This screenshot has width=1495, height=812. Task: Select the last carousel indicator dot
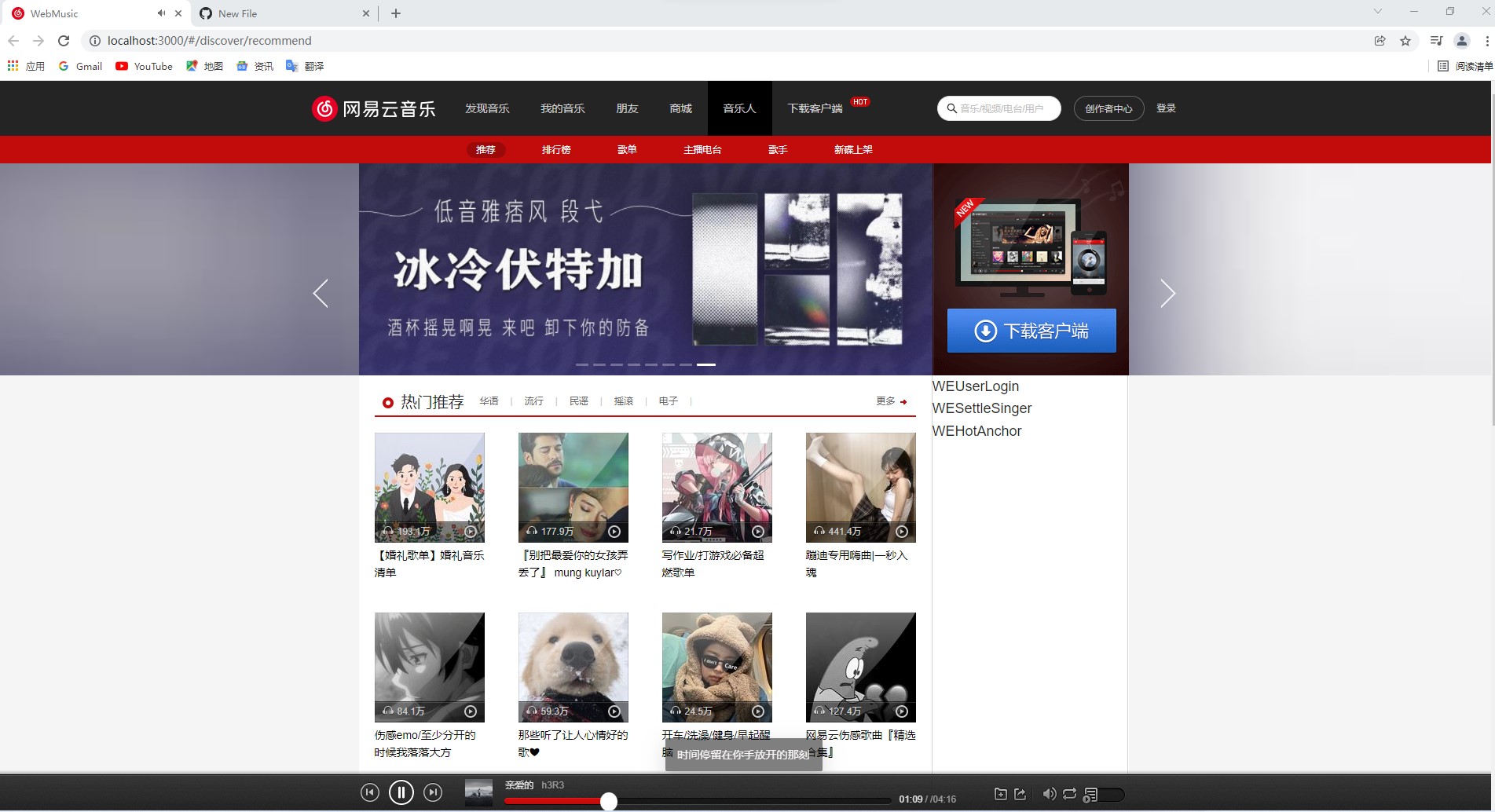pos(705,364)
